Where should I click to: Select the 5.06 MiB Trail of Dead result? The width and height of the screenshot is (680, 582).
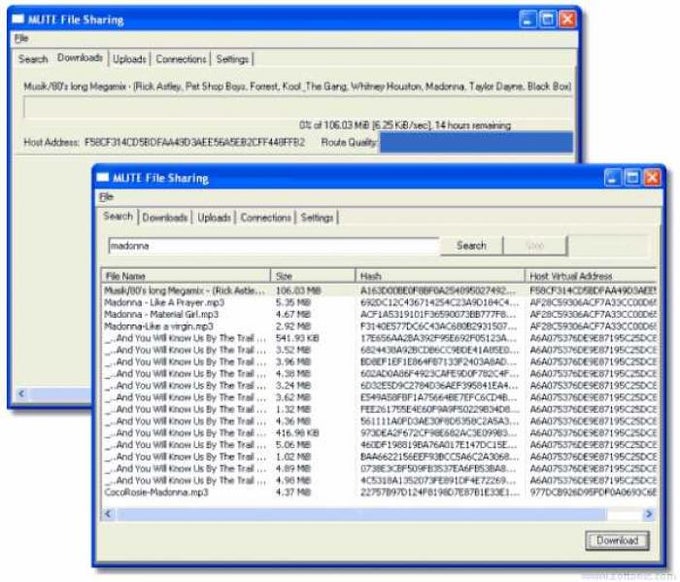click(379, 445)
